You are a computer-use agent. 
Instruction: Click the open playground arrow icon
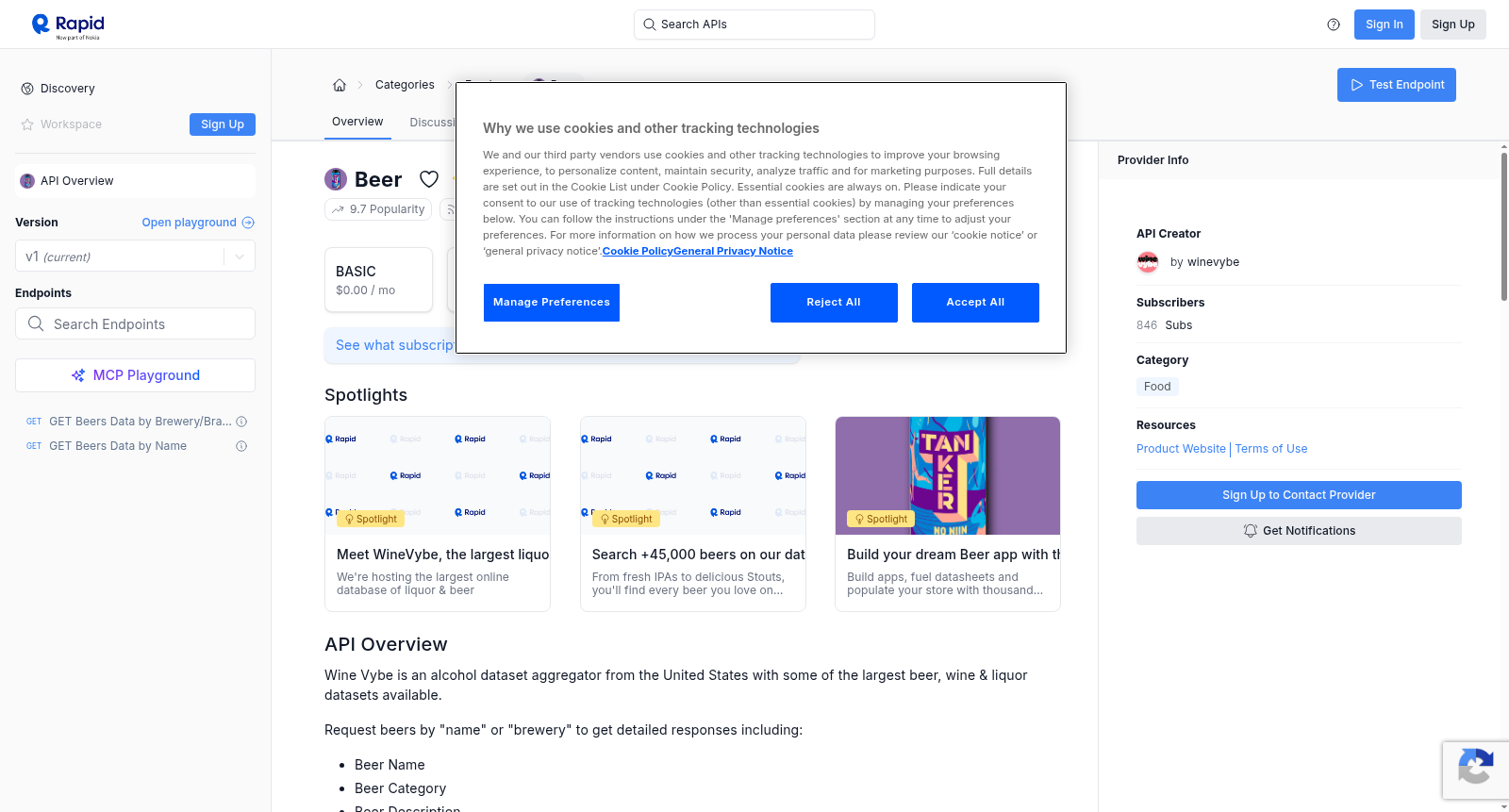point(248,223)
